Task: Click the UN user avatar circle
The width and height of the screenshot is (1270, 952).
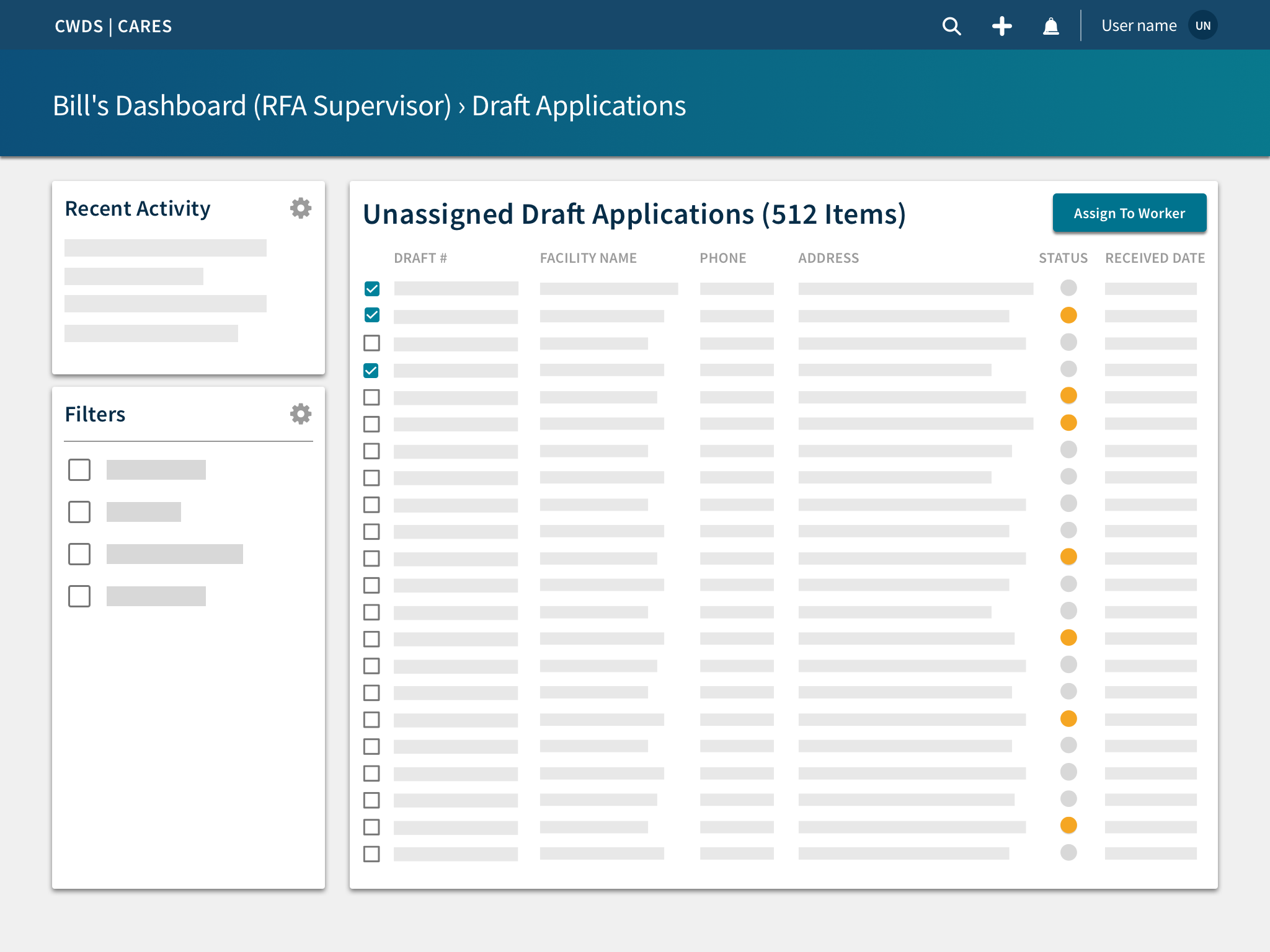Action: pos(1202,26)
